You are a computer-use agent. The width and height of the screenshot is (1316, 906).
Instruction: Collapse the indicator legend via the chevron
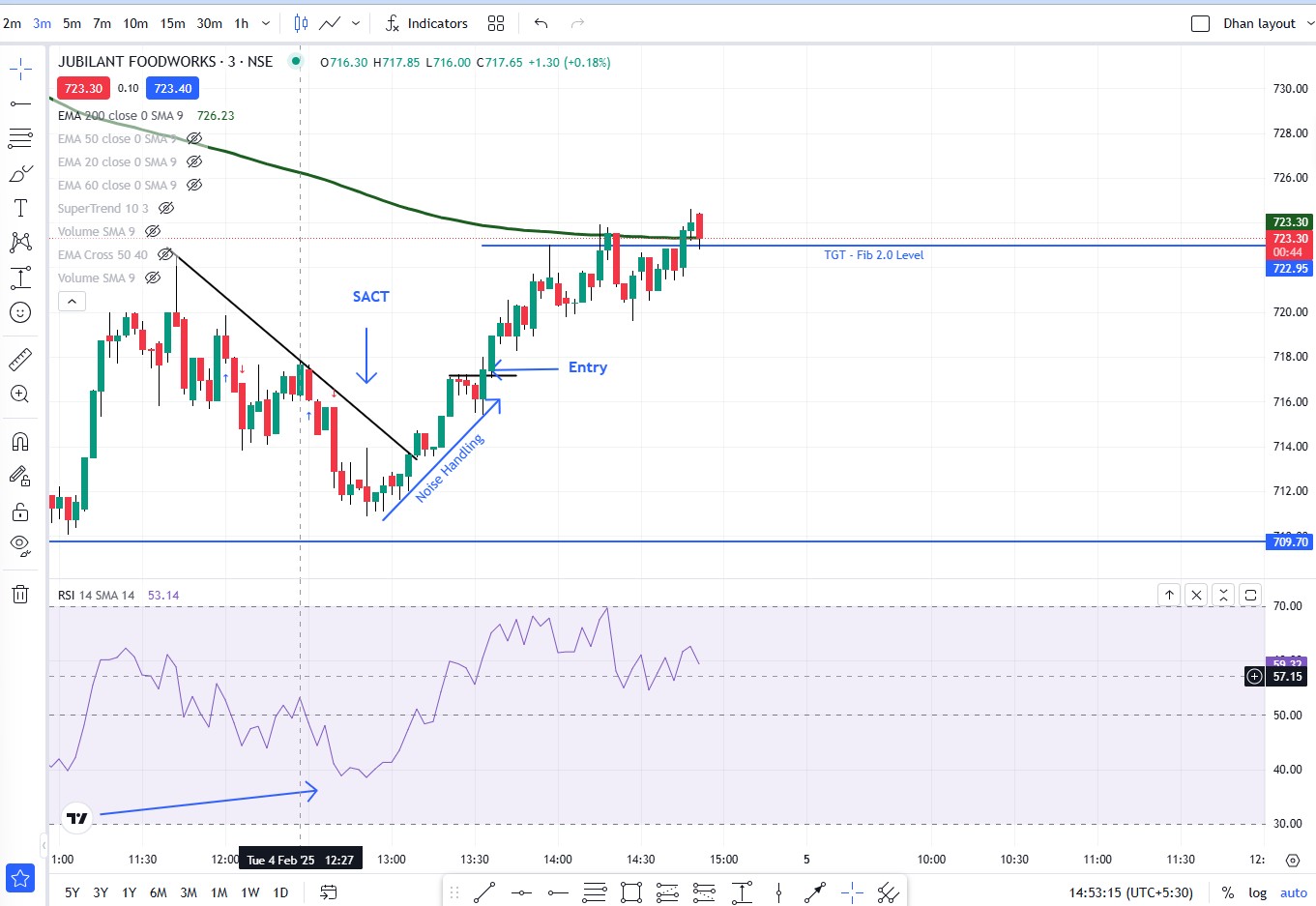72,301
